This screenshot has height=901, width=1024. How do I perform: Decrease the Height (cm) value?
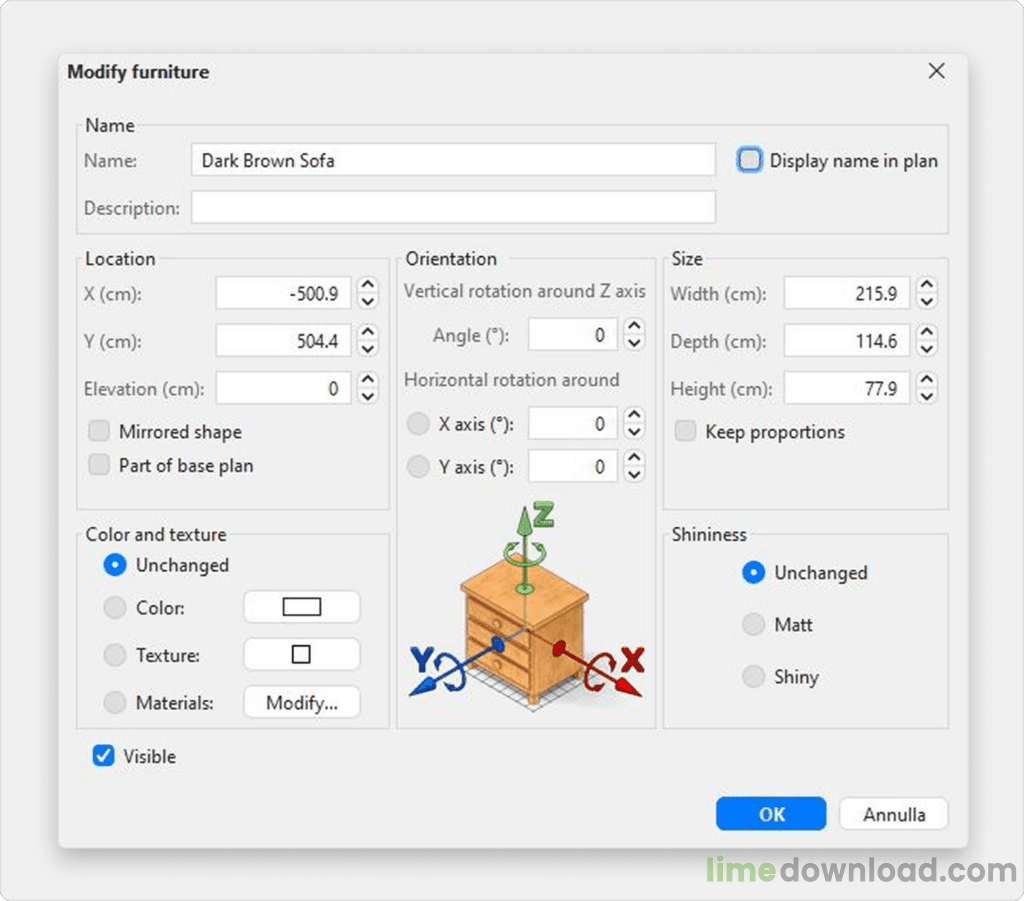click(926, 396)
